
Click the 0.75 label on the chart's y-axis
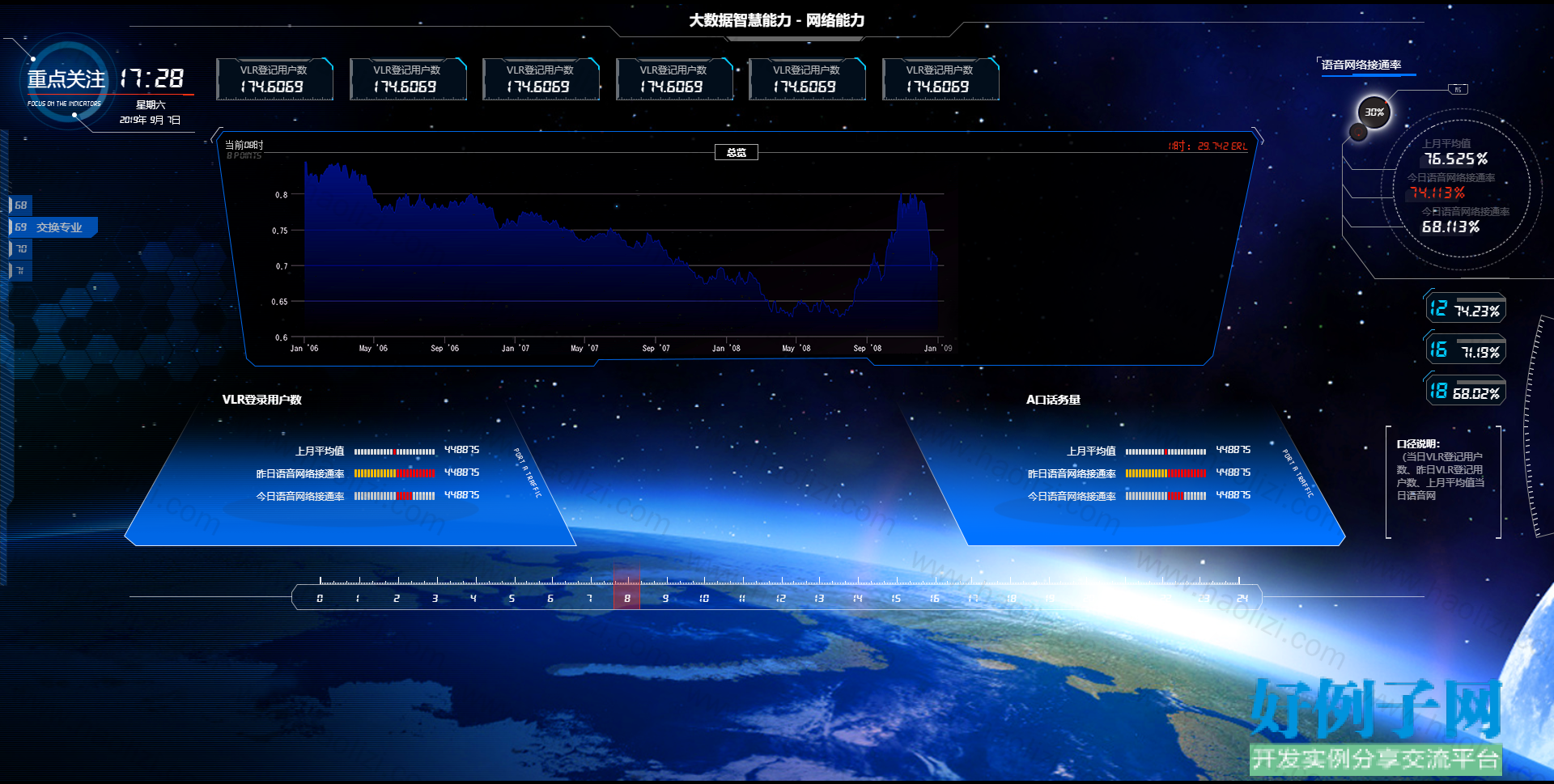280,231
